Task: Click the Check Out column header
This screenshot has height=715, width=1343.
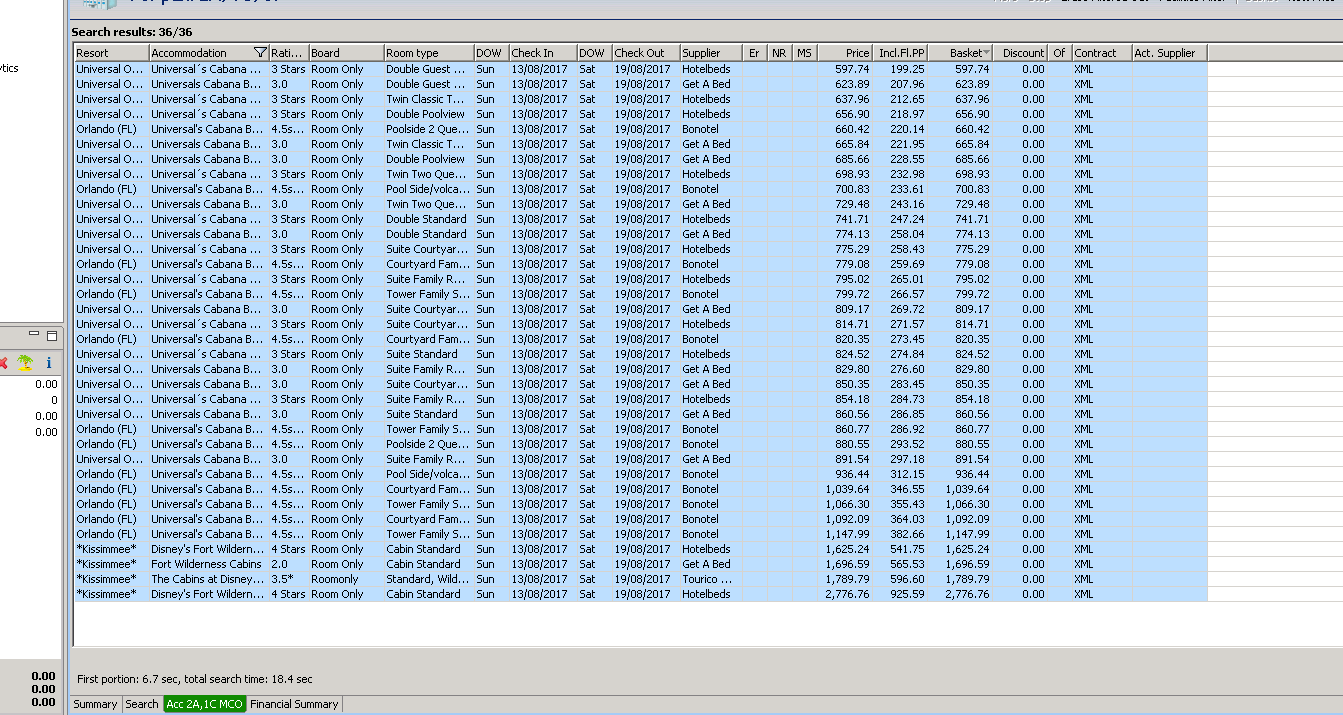Action: 646,53
